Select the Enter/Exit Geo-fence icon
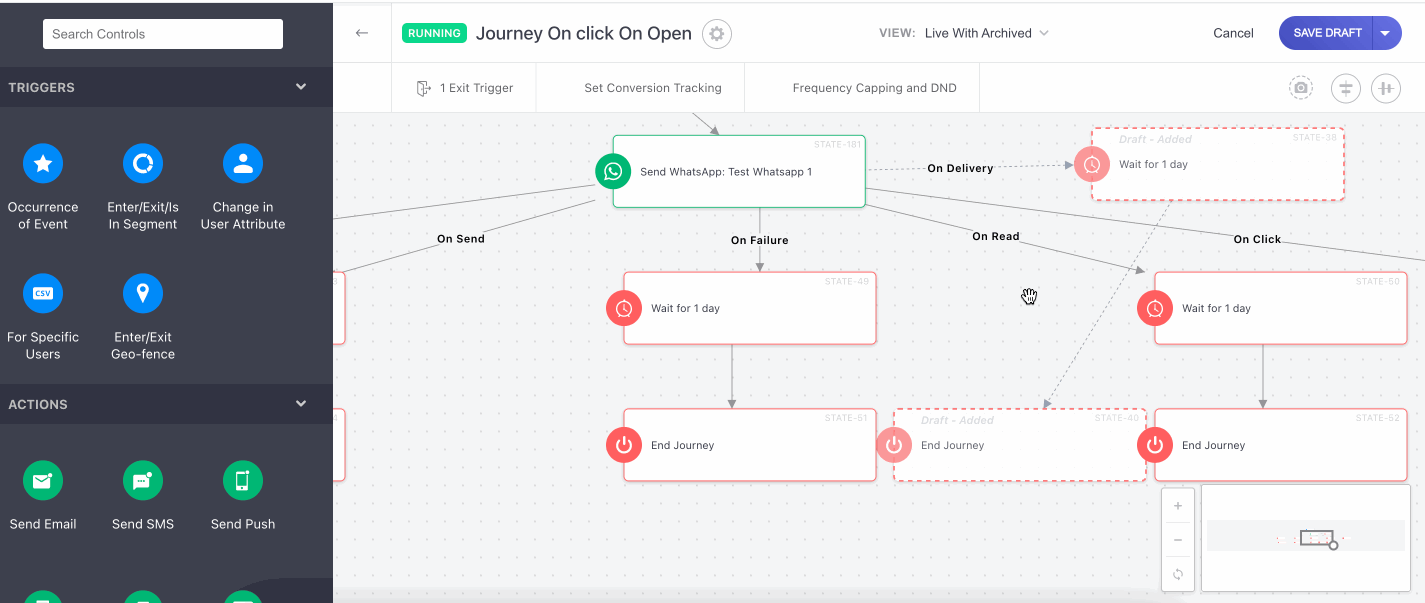The width and height of the screenshot is (1425, 603). tap(143, 293)
